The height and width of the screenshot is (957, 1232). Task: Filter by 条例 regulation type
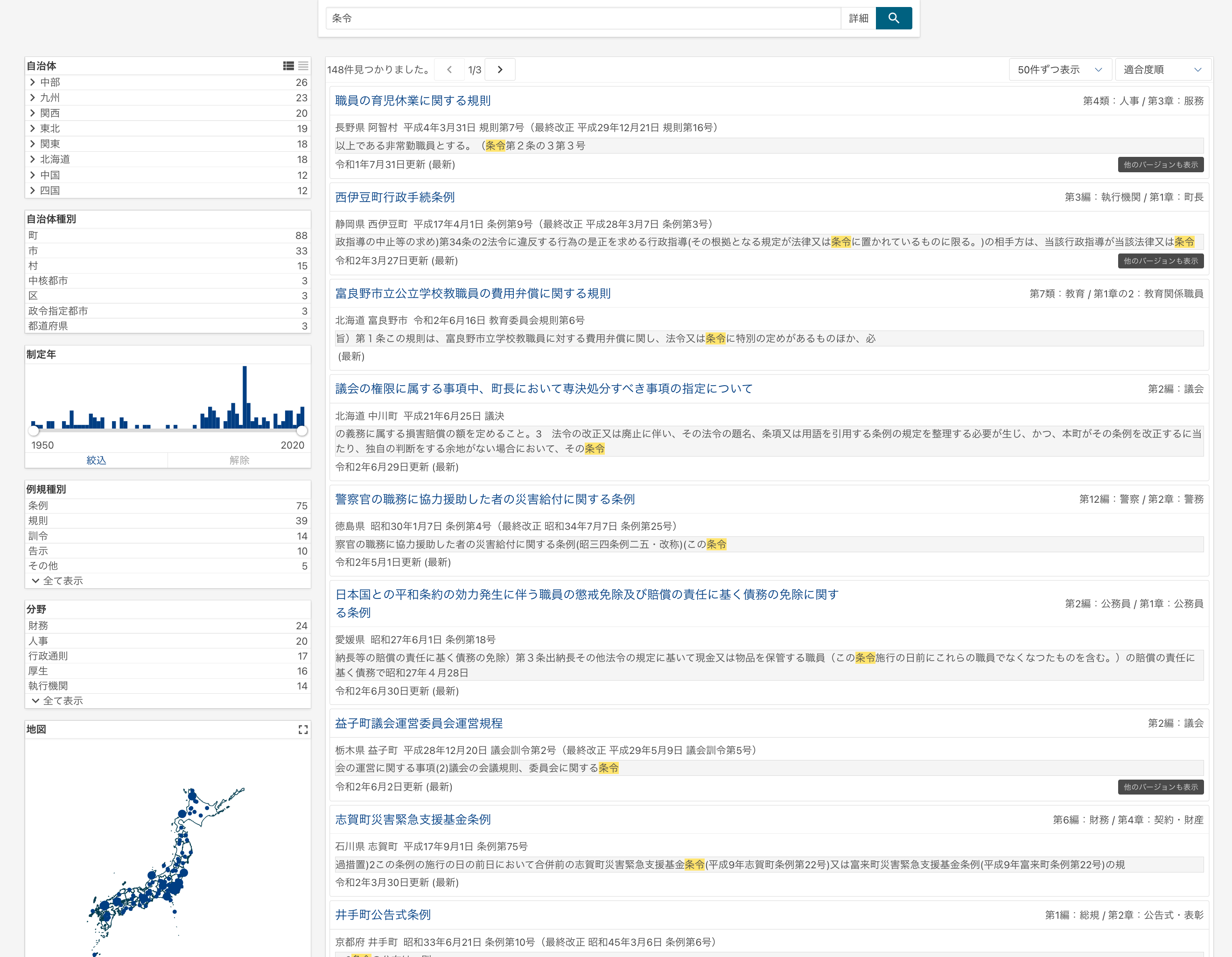(168, 506)
